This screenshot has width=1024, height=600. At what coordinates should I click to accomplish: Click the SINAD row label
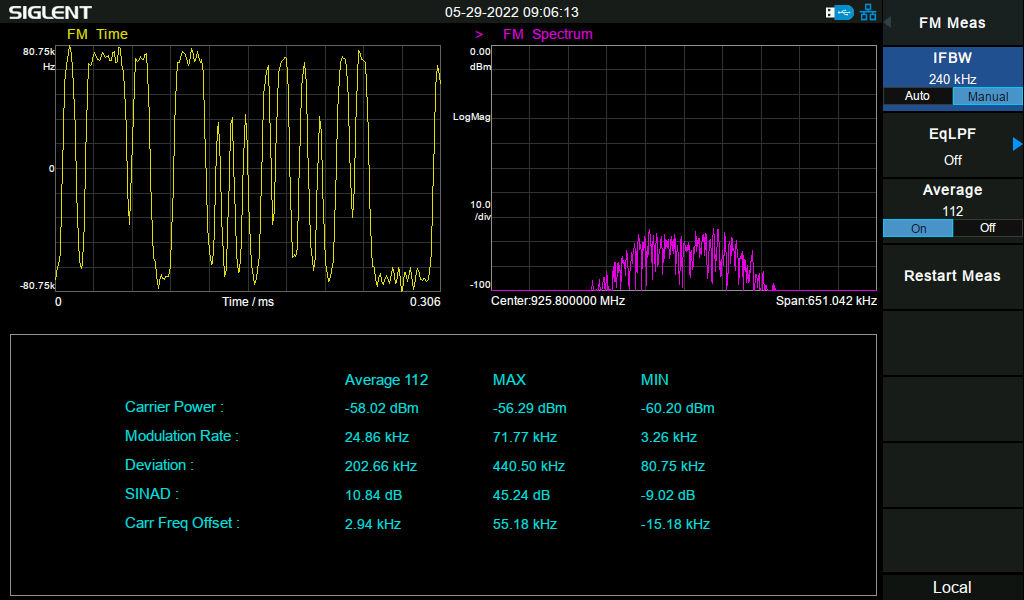coord(152,494)
